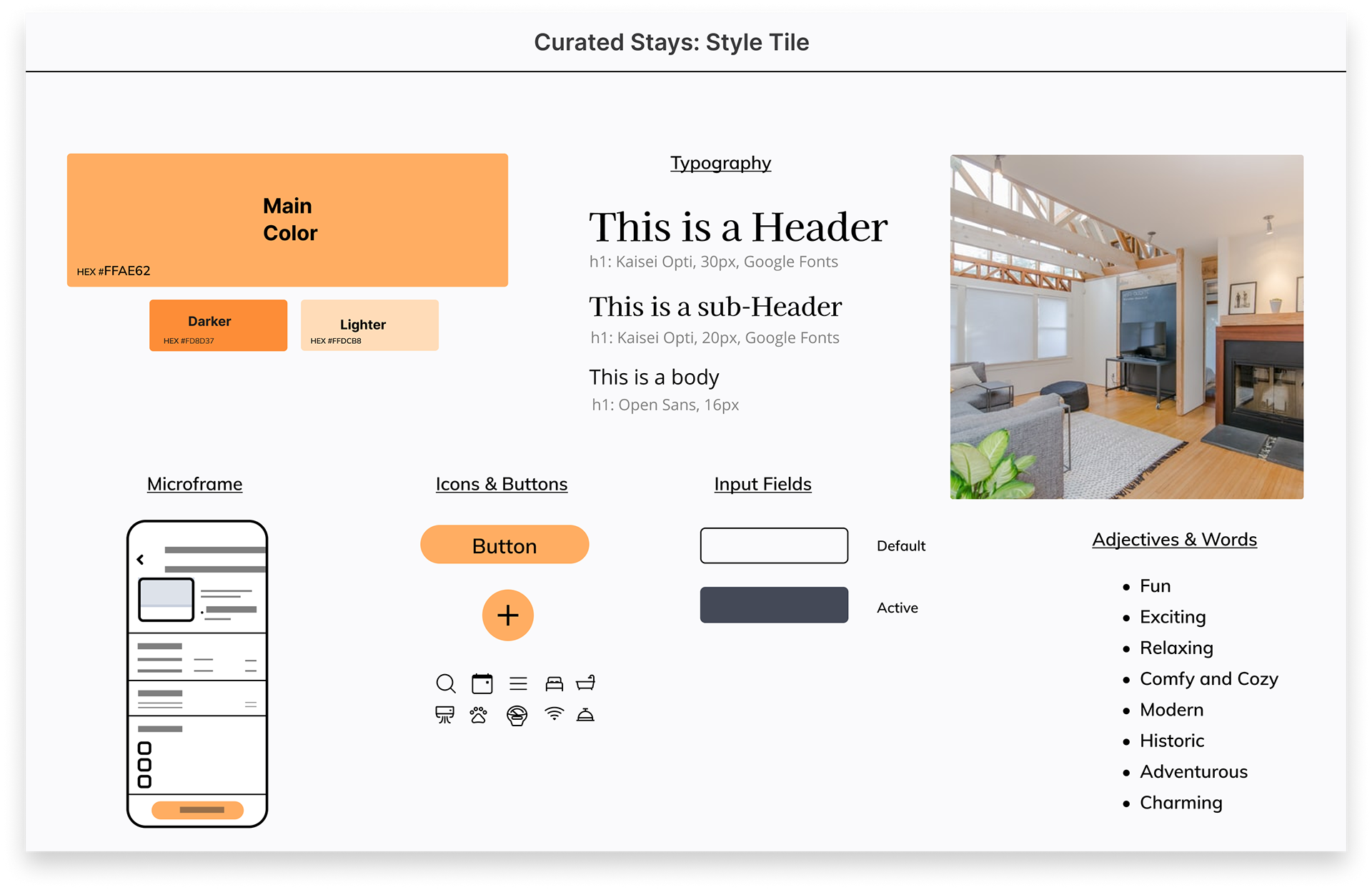Click the 'This is a sub-Header' text
The image size is (1372, 890).
[715, 306]
